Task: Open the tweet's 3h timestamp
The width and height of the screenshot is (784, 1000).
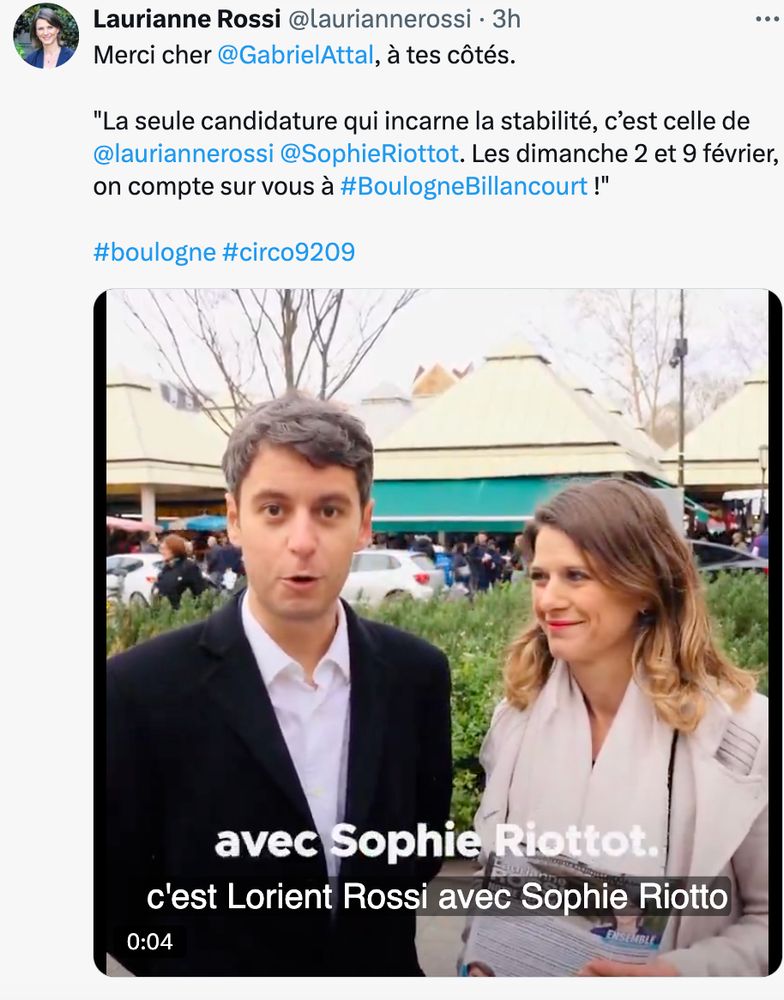Action: pyautogui.click(x=507, y=19)
